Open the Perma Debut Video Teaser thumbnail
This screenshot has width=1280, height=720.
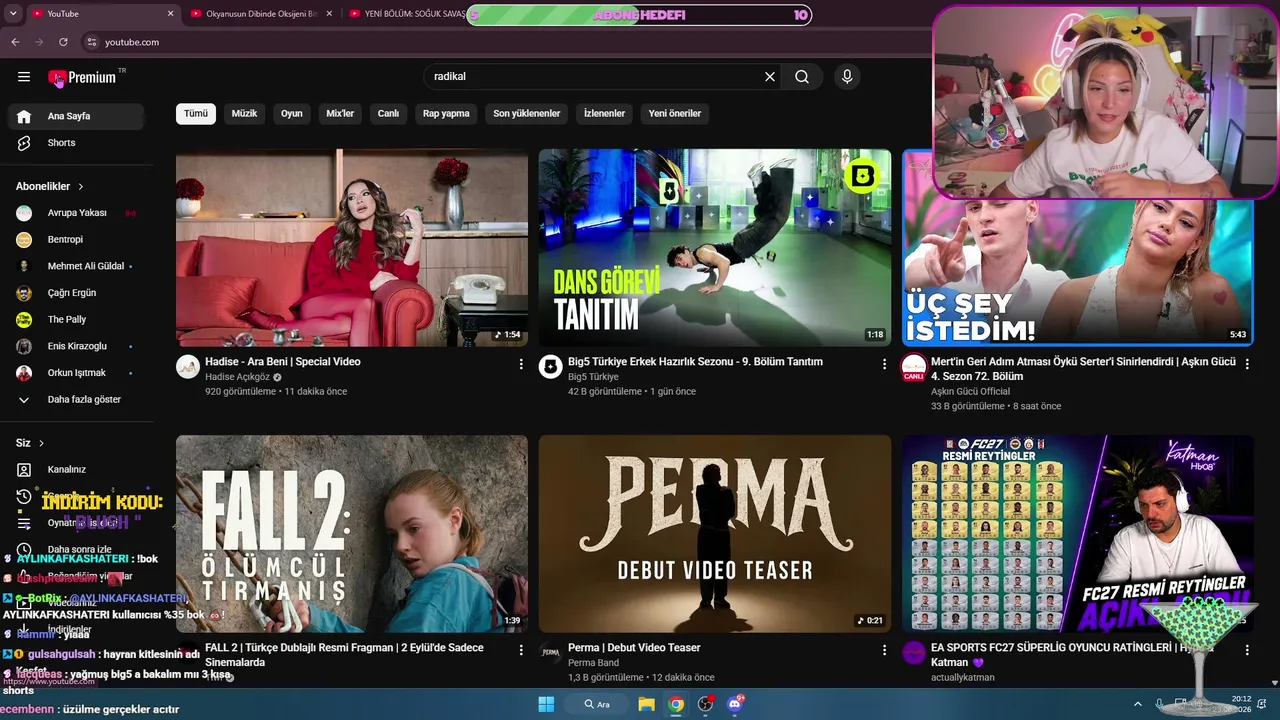pyautogui.click(x=715, y=534)
